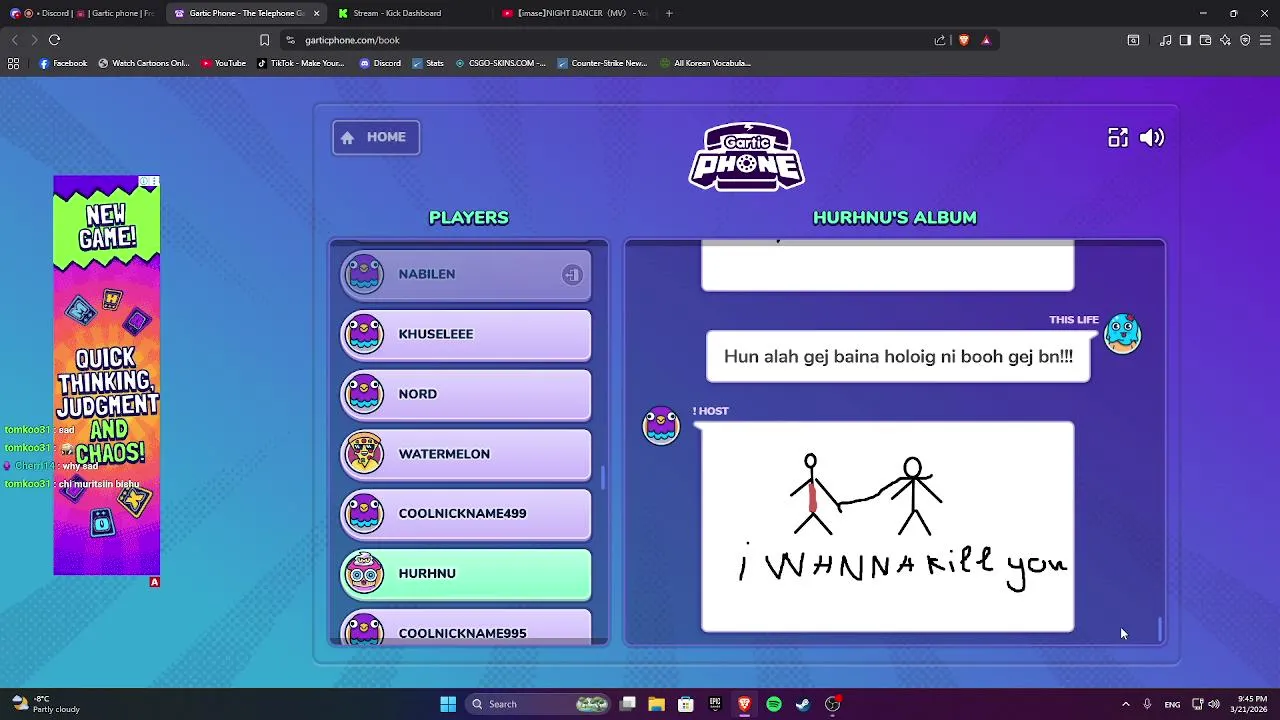
Task: Toggle the browser sidebar panel icon
Action: point(1185,40)
